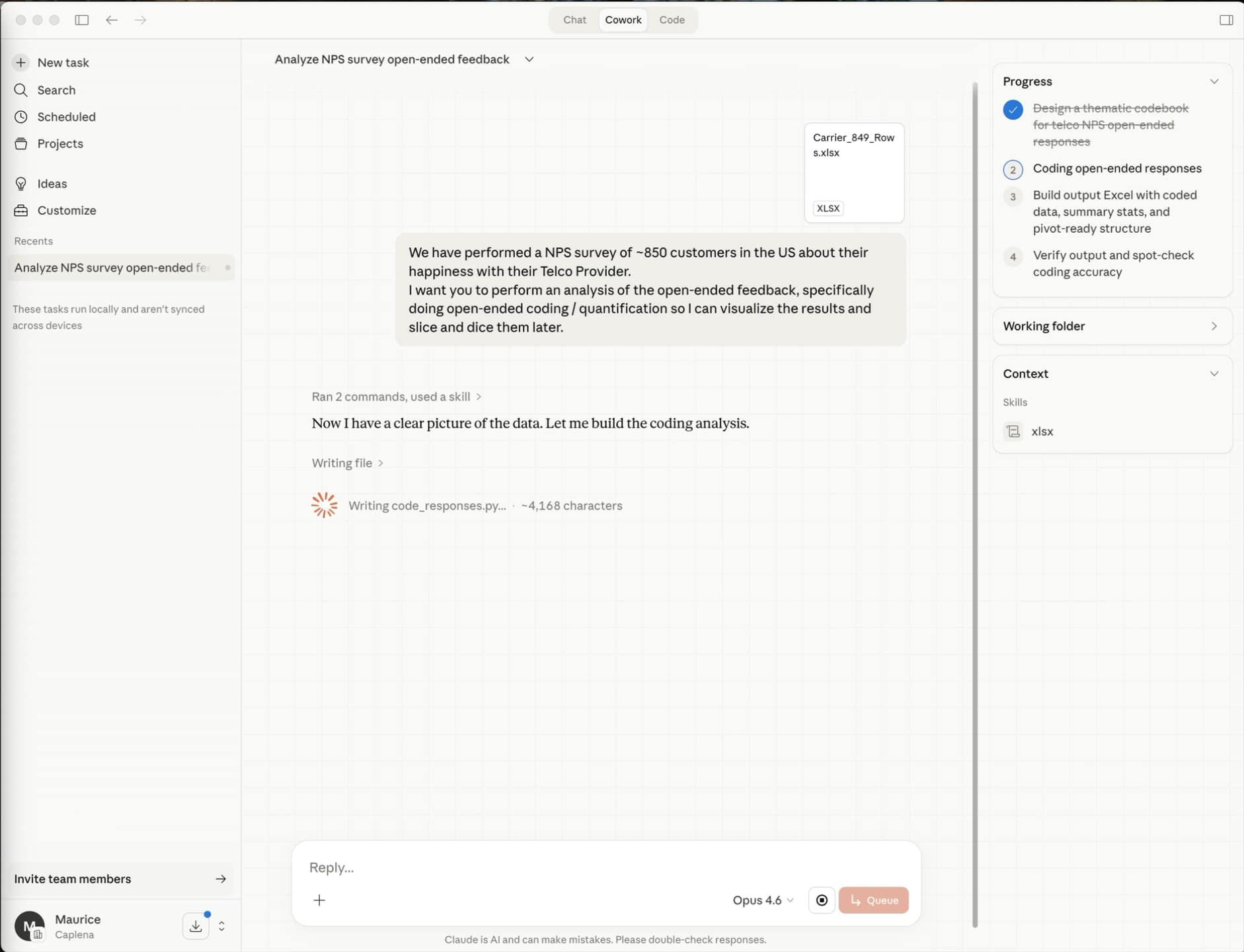
Task: Click the back navigation arrow
Action: (x=112, y=20)
